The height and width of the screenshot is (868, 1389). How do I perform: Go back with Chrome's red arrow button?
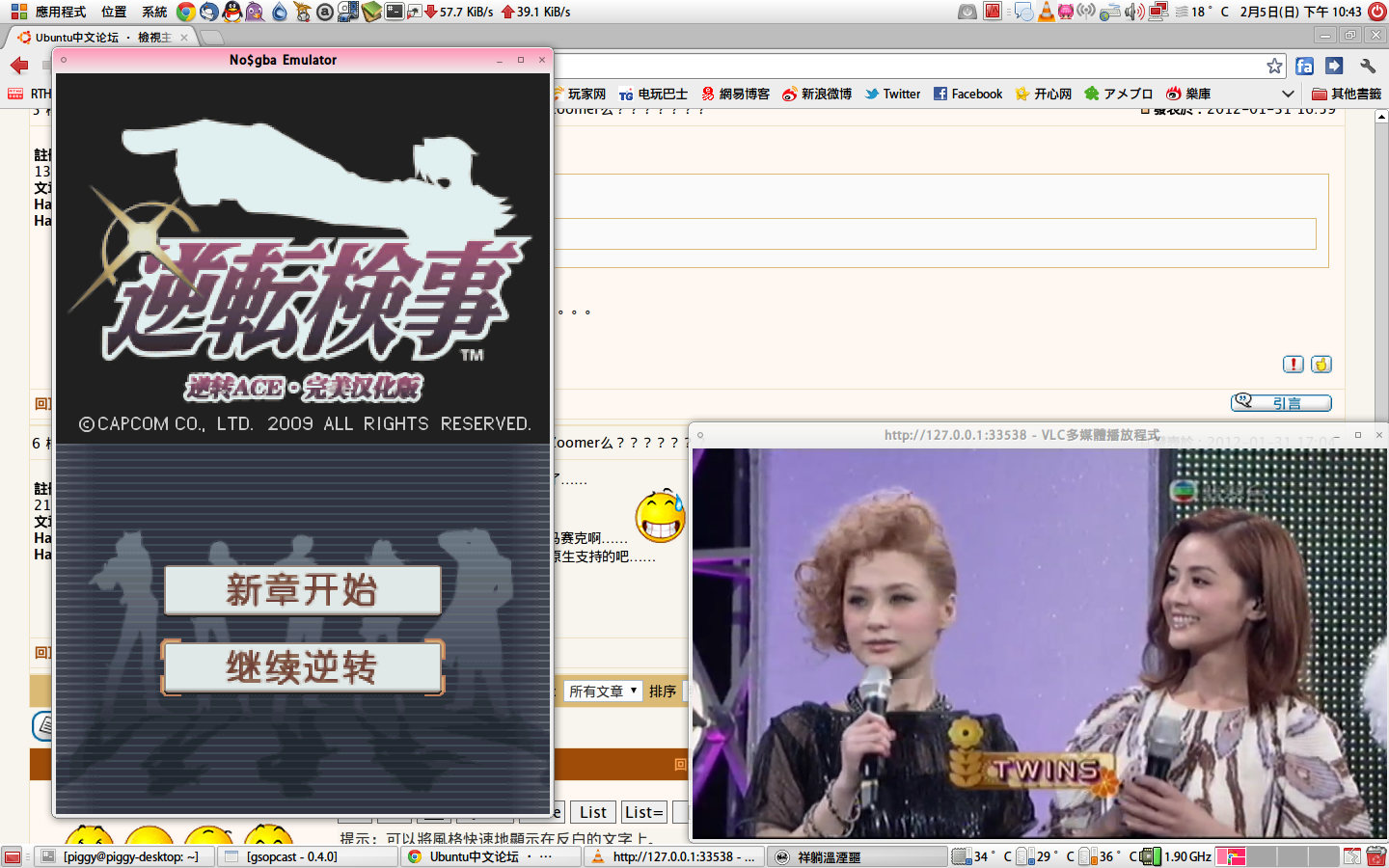(x=19, y=66)
